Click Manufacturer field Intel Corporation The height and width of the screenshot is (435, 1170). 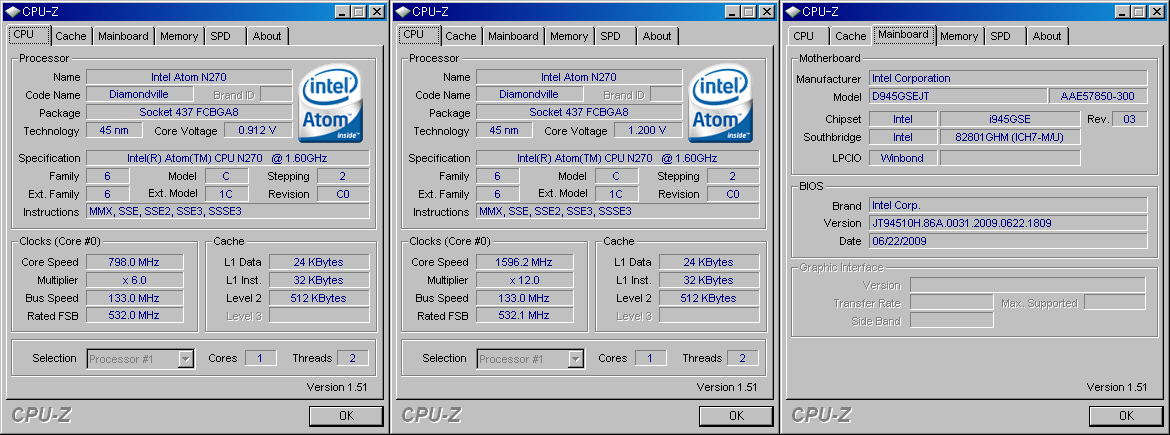tap(1008, 78)
